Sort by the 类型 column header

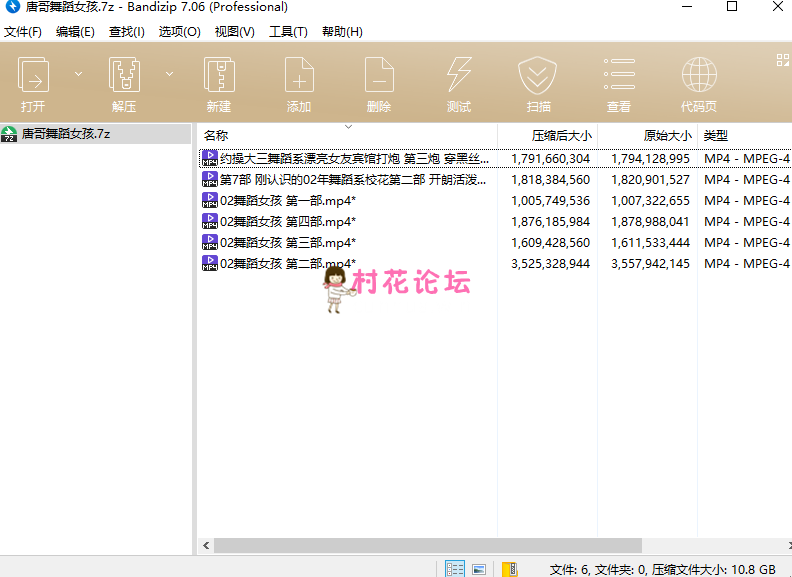pos(715,135)
